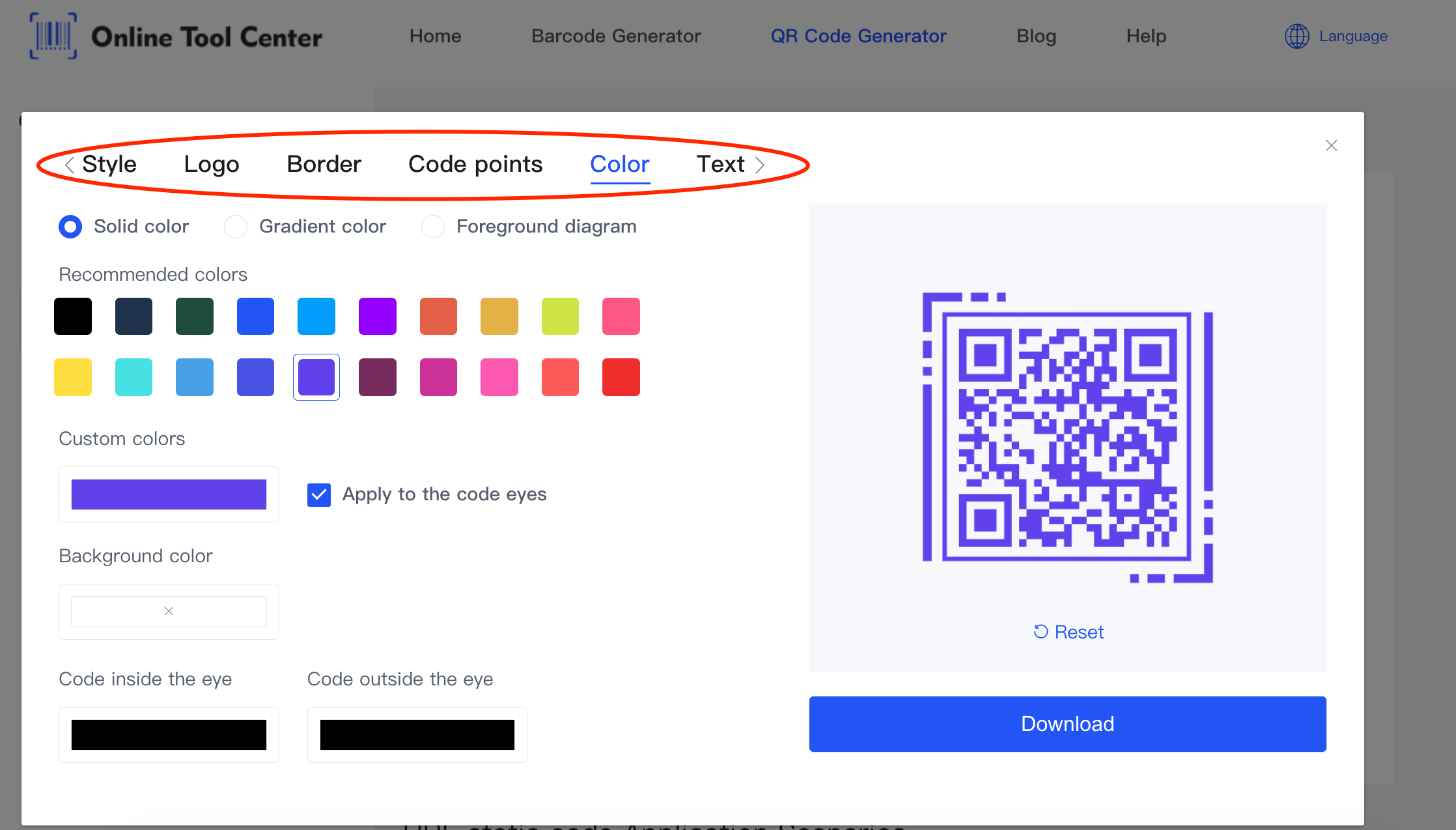Click the Background color input field
Image resolution: width=1456 pixels, height=830 pixels.
pyautogui.click(x=167, y=611)
